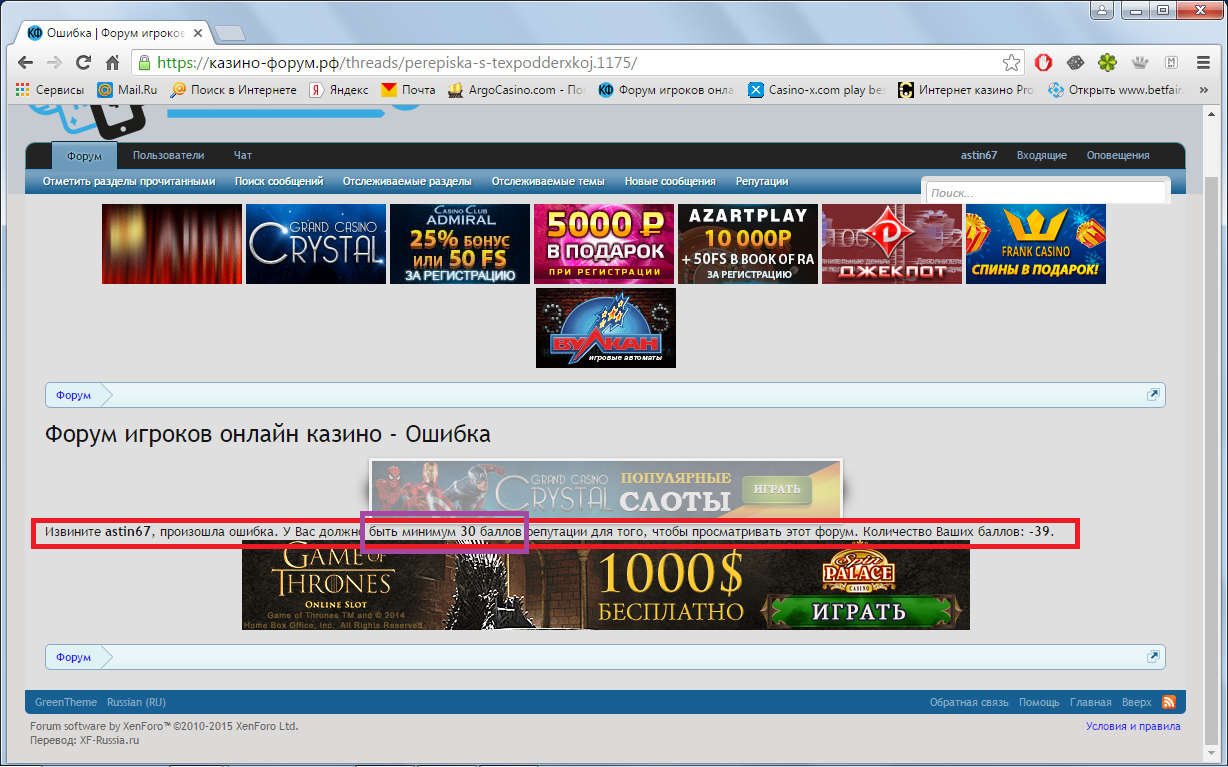Image resolution: width=1228 pixels, height=767 pixels.
Task: Open Обратная связь
Action: click(969, 702)
